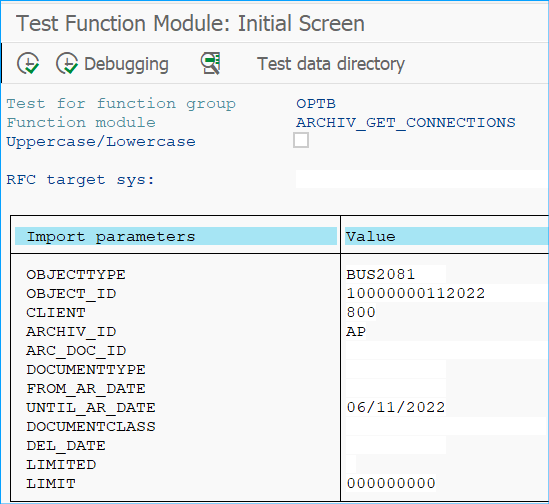Click the DEL_DATE value field
Screen dimensions: 549x504
[396, 445]
